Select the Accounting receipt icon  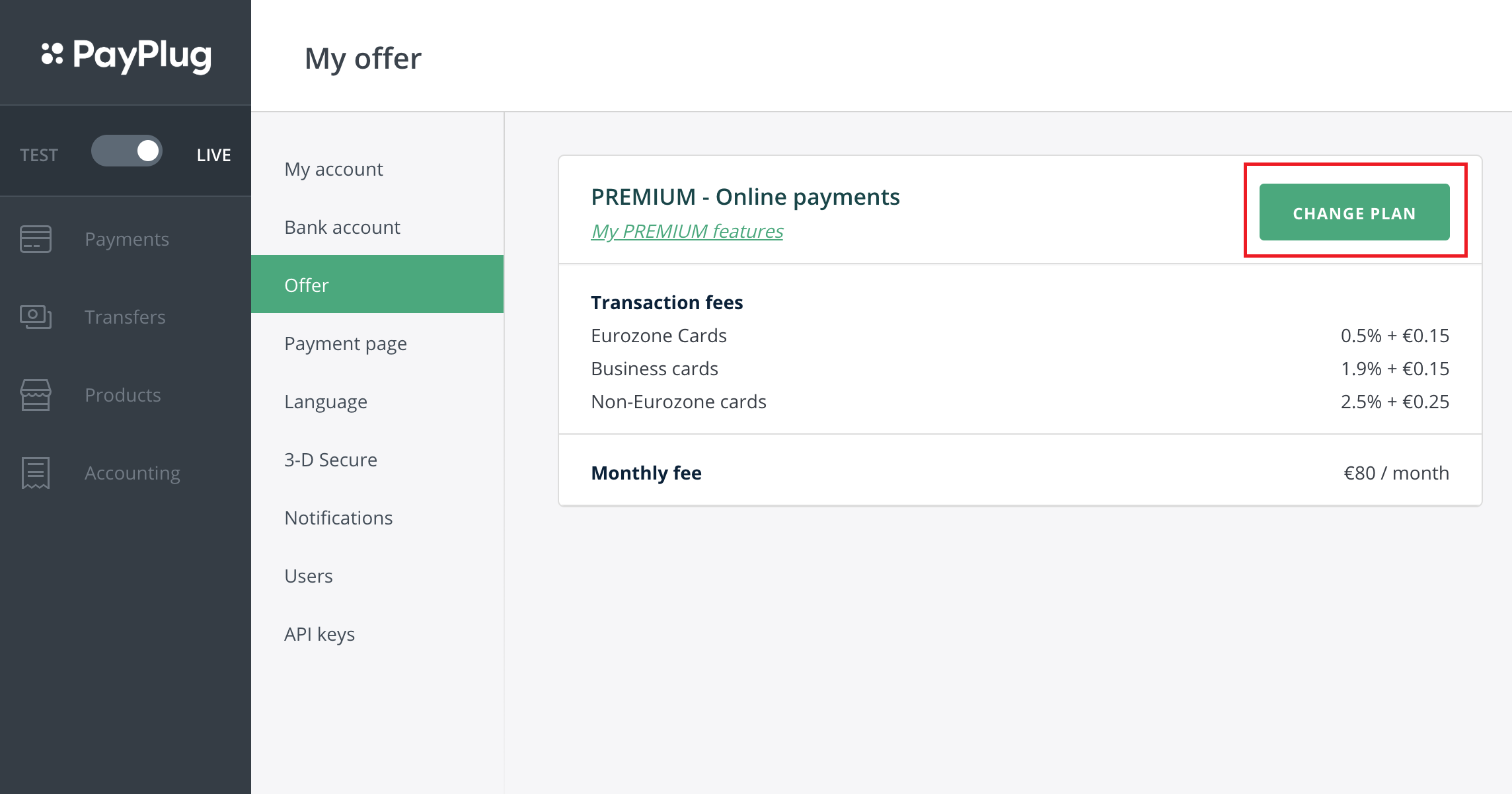(36, 473)
